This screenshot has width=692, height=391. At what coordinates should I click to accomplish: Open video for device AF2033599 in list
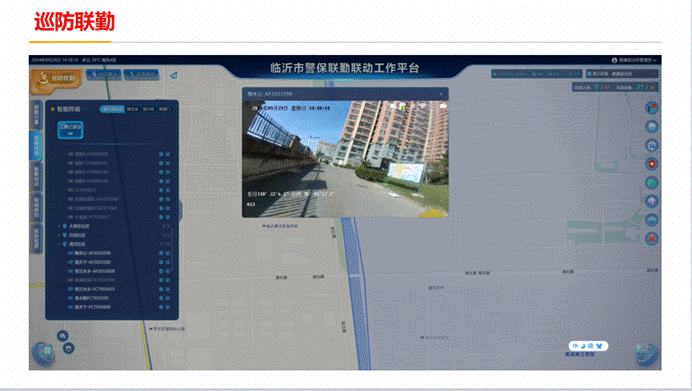click(168, 253)
